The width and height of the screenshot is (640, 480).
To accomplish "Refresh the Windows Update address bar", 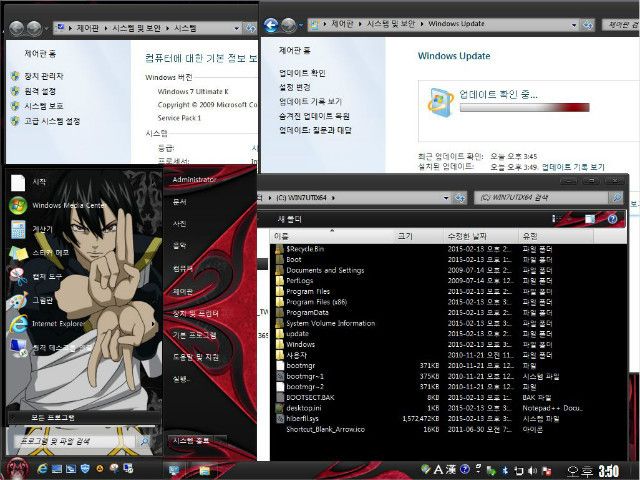I will click(x=588, y=25).
